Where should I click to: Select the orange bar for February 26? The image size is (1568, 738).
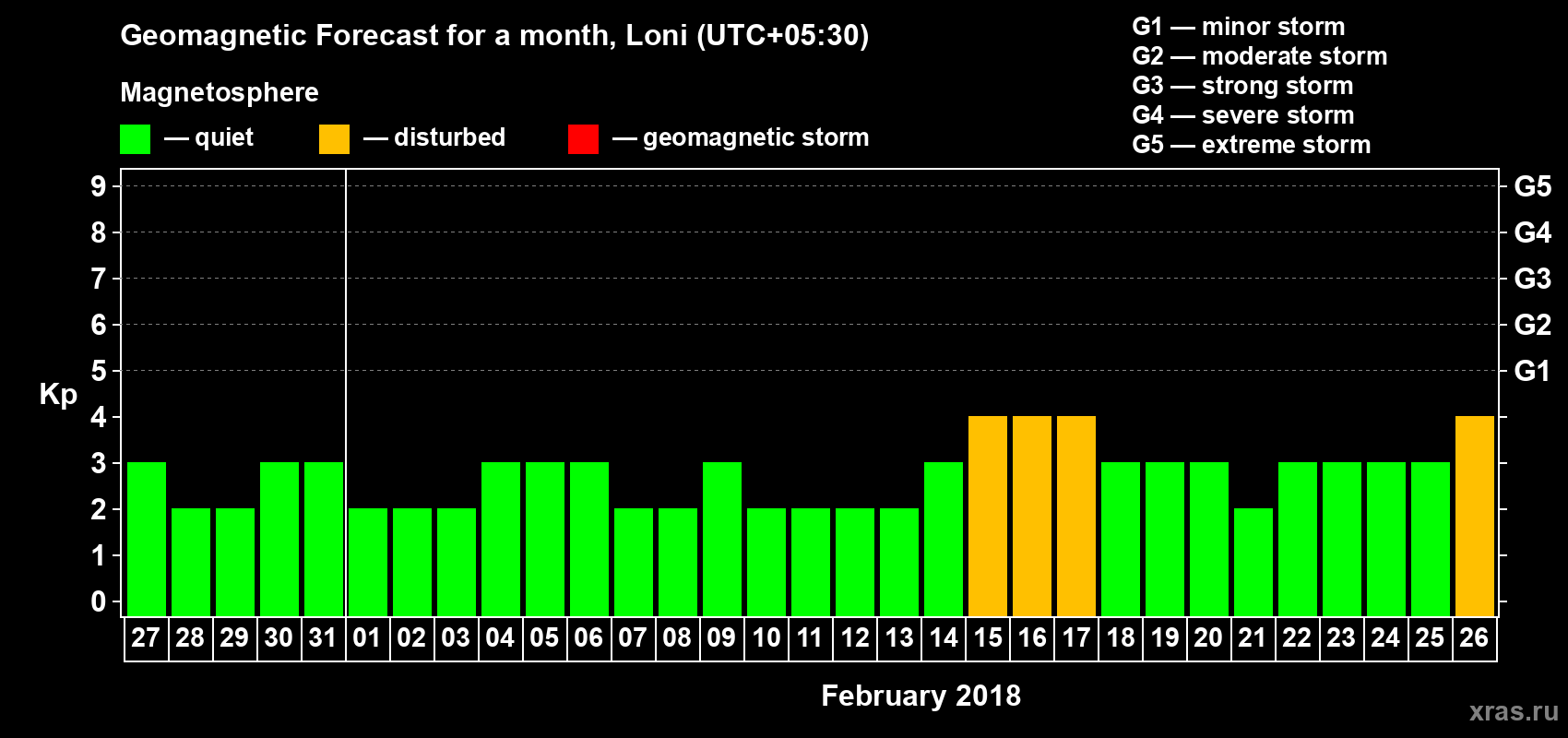coord(1475,516)
